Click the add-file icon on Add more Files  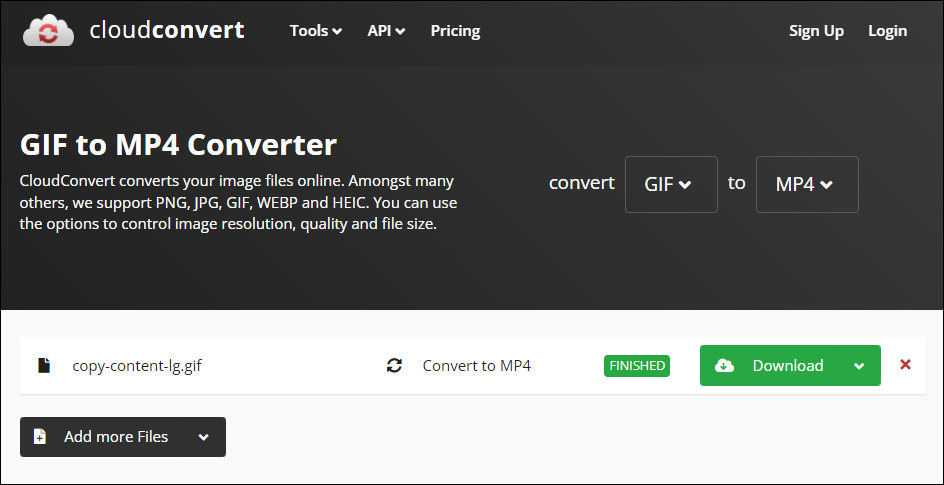pos(40,437)
